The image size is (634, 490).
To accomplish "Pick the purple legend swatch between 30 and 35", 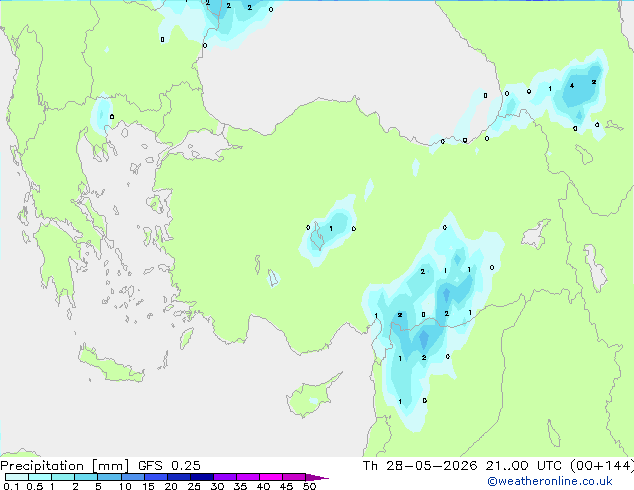I will (224, 477).
